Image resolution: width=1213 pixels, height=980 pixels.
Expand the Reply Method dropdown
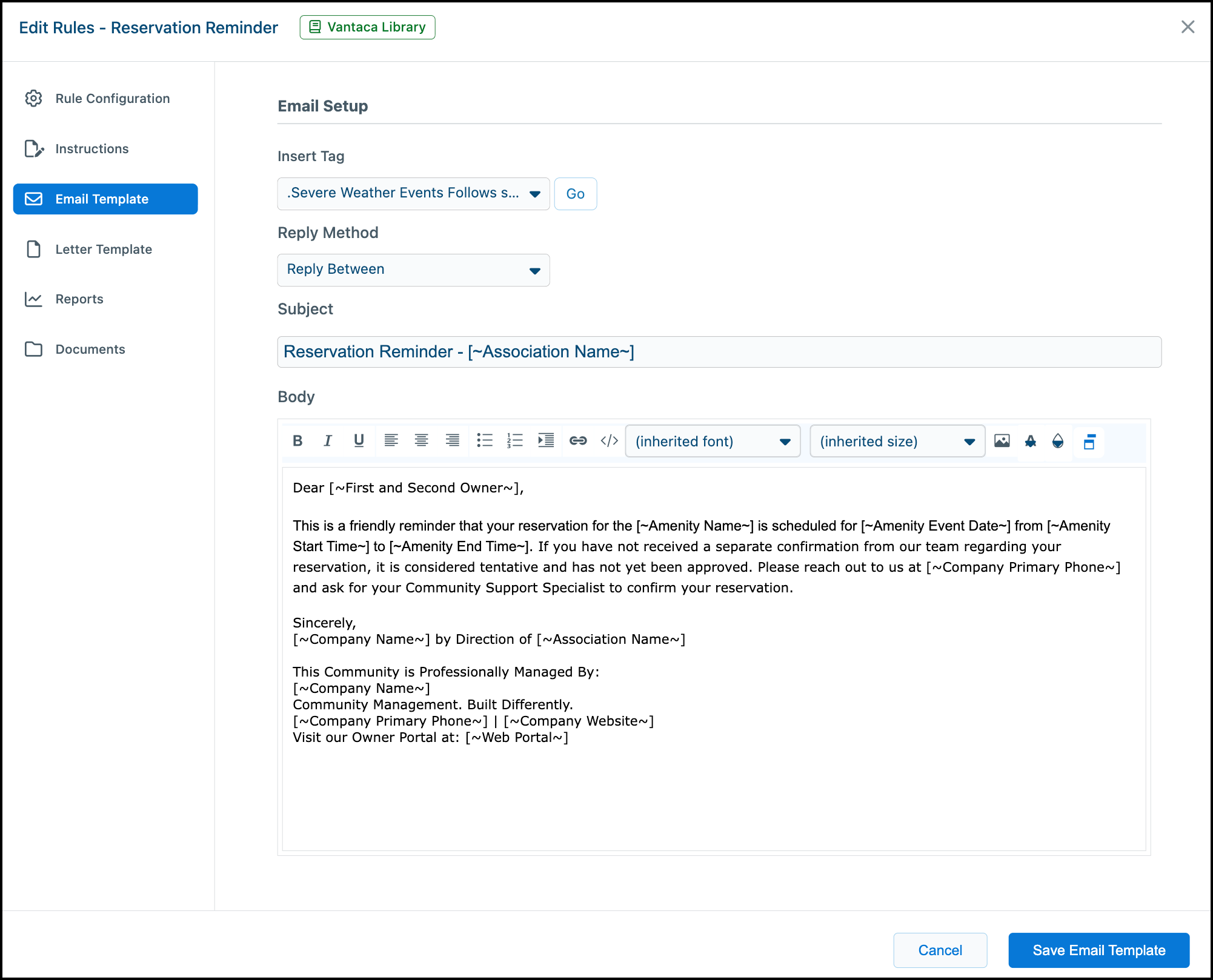pyautogui.click(x=413, y=270)
